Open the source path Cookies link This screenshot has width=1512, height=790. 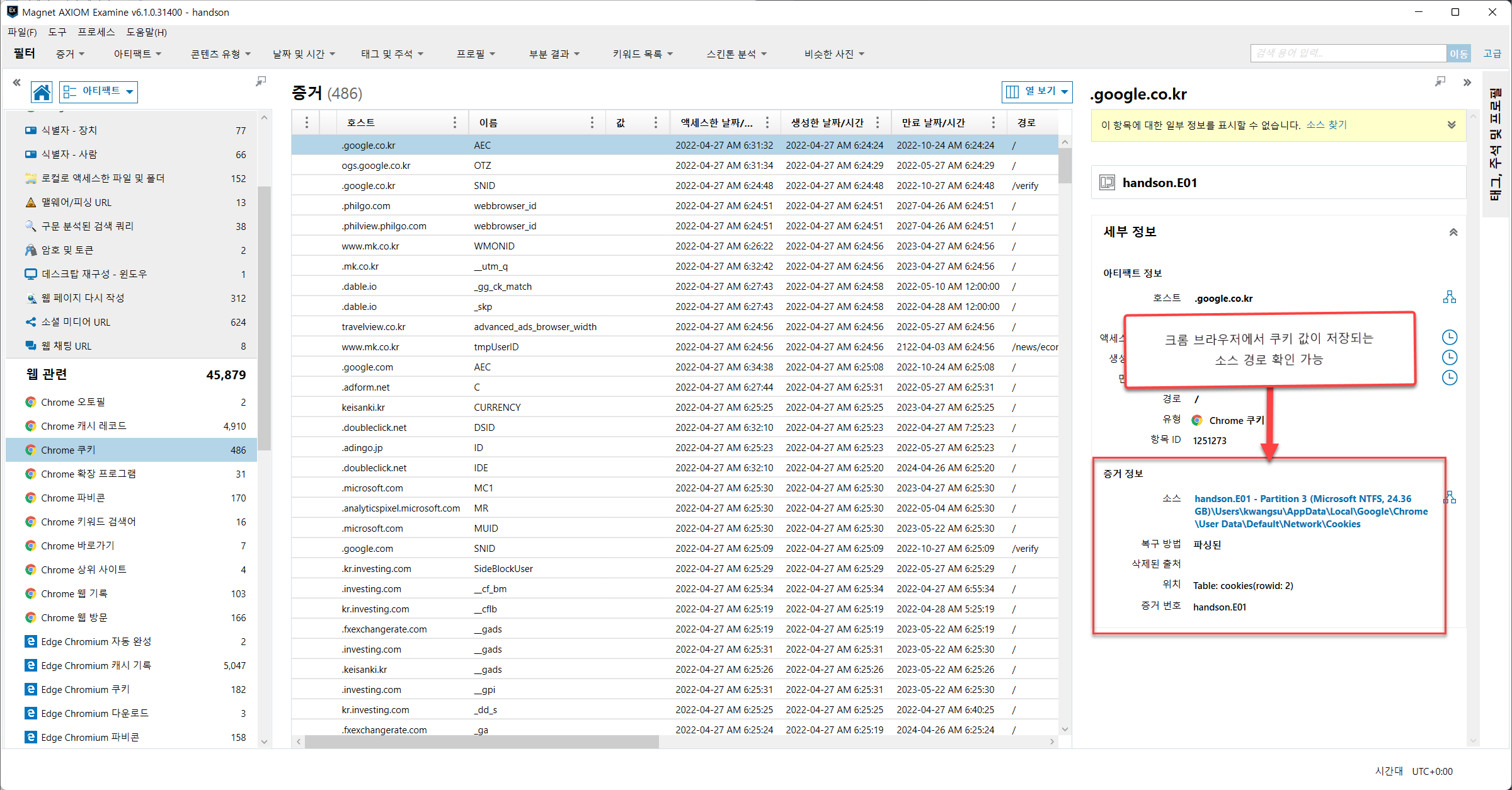[x=1311, y=511]
